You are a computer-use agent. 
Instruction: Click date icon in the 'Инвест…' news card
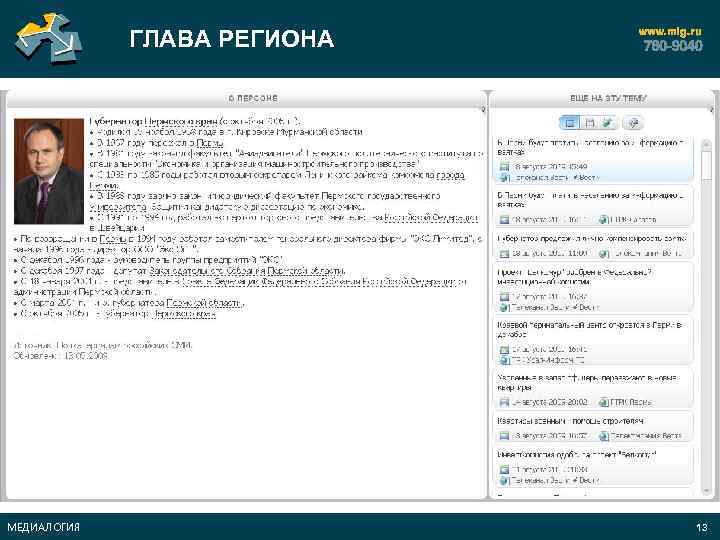point(504,469)
